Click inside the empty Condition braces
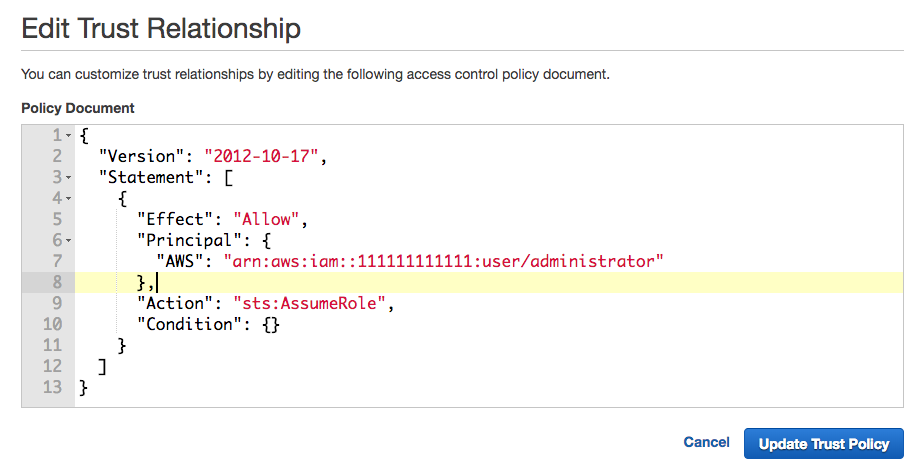This screenshot has width=908, height=472. point(271,324)
